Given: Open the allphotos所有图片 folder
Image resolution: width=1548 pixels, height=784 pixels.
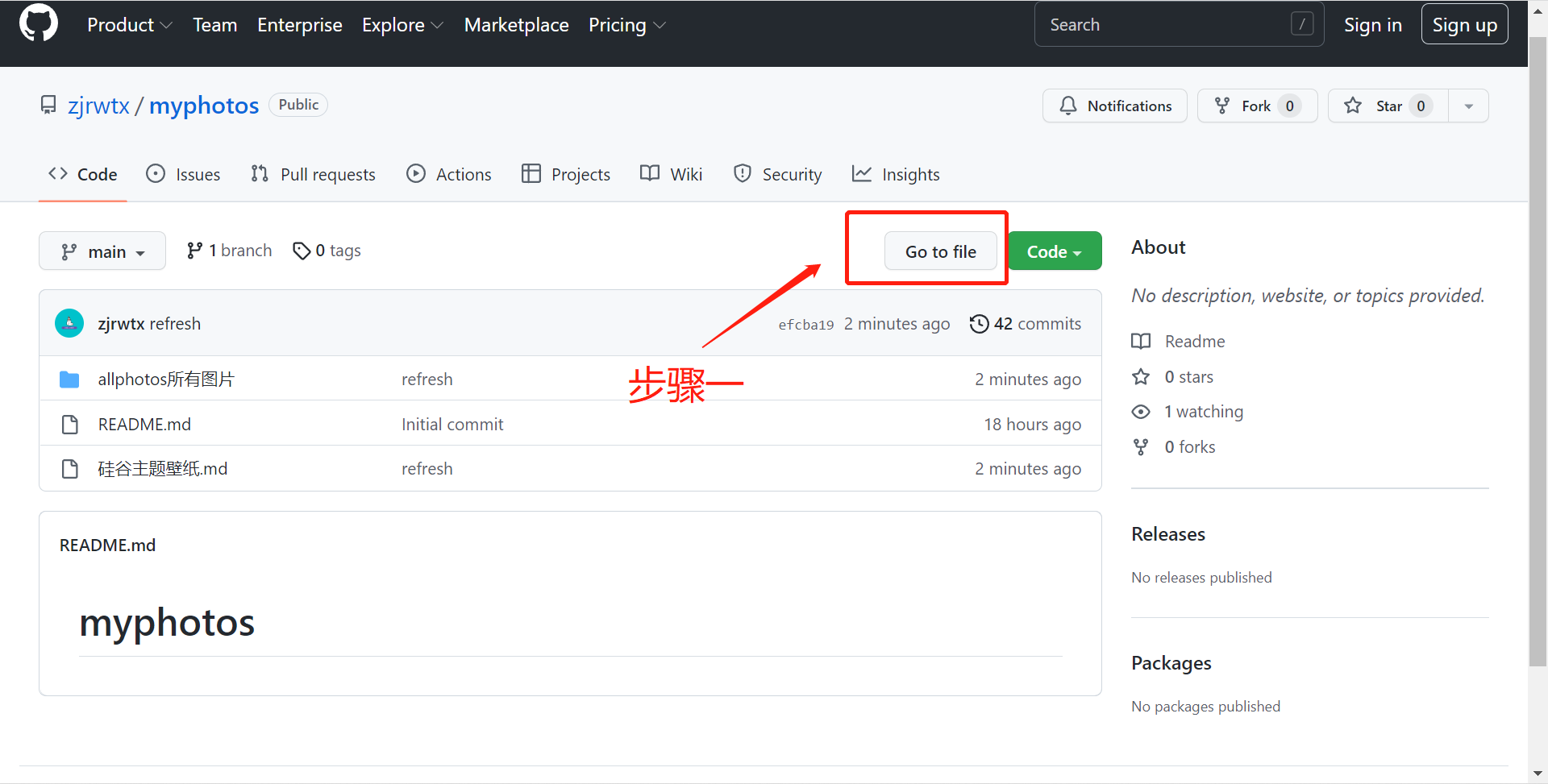Looking at the screenshot, I should point(166,380).
